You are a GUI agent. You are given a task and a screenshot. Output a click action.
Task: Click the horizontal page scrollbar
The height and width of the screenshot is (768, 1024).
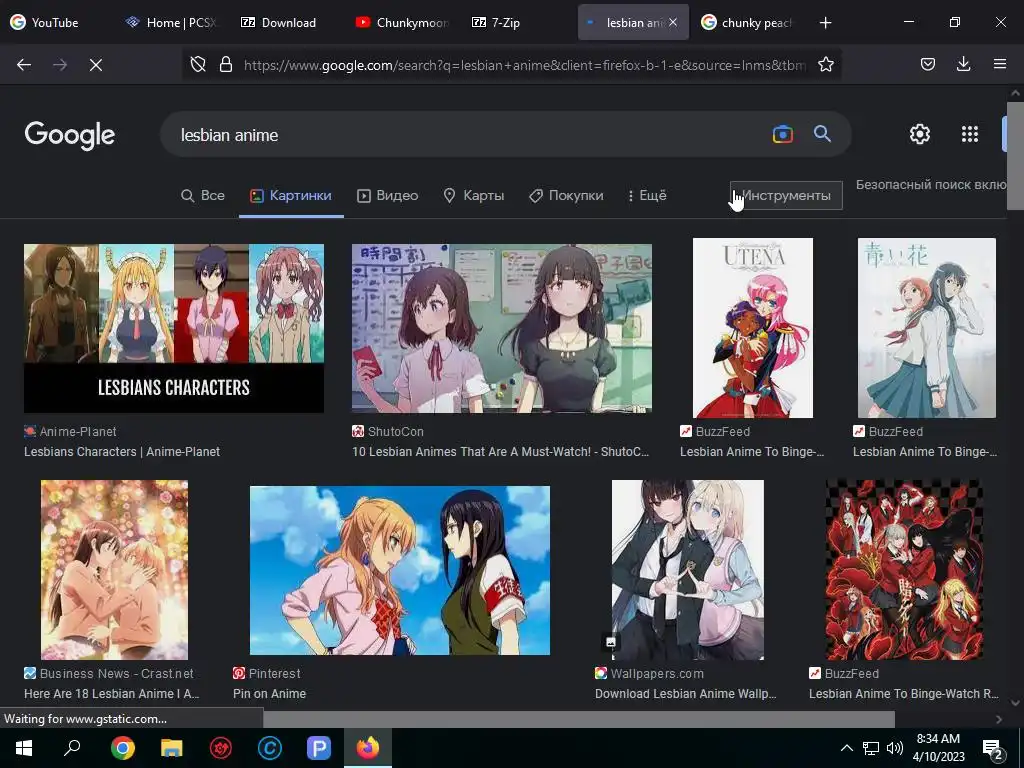click(x=579, y=719)
